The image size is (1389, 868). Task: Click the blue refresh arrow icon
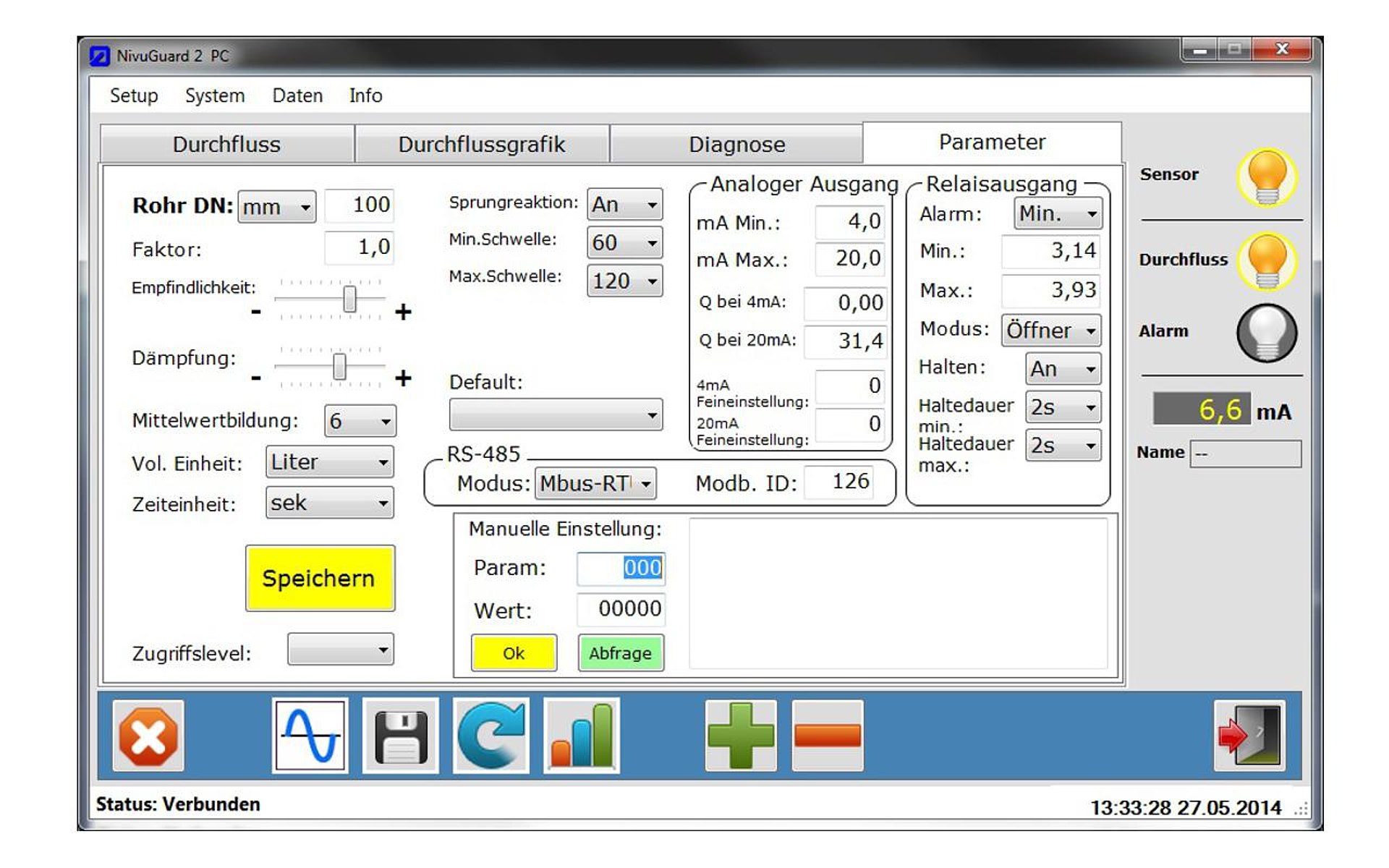tap(491, 736)
